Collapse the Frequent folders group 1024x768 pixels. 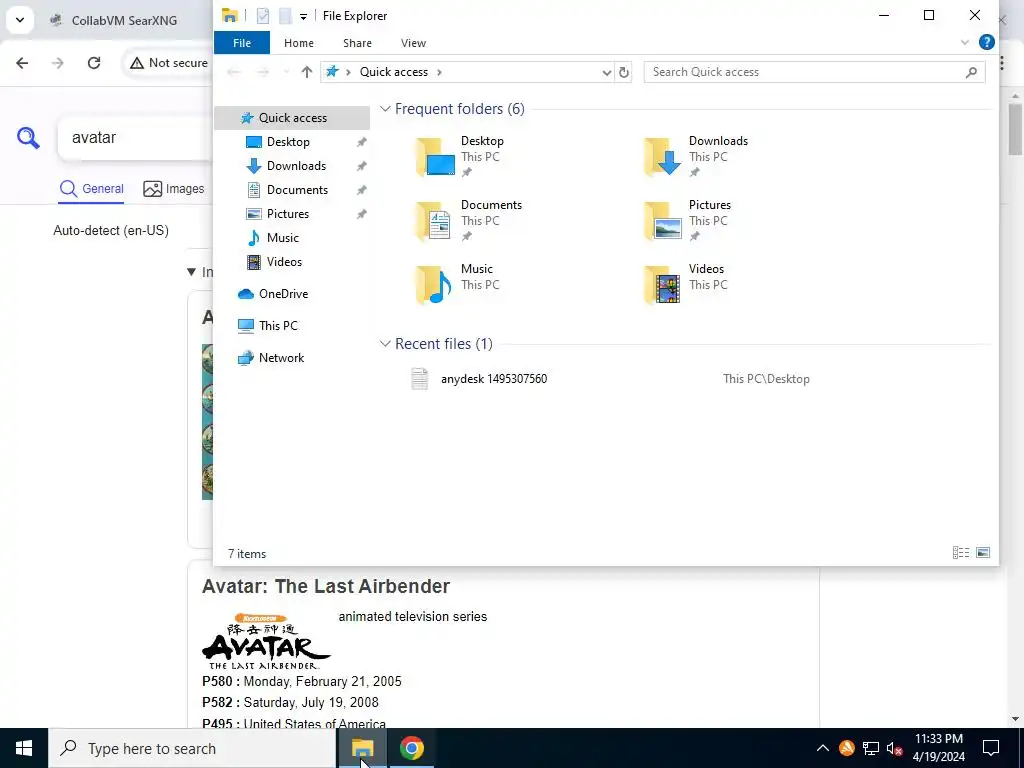pos(385,109)
